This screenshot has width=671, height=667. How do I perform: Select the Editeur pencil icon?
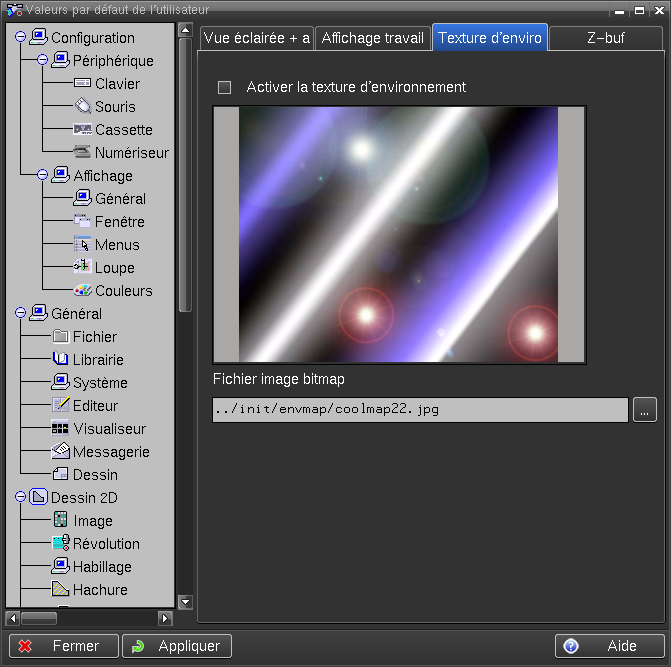[x=60, y=405]
